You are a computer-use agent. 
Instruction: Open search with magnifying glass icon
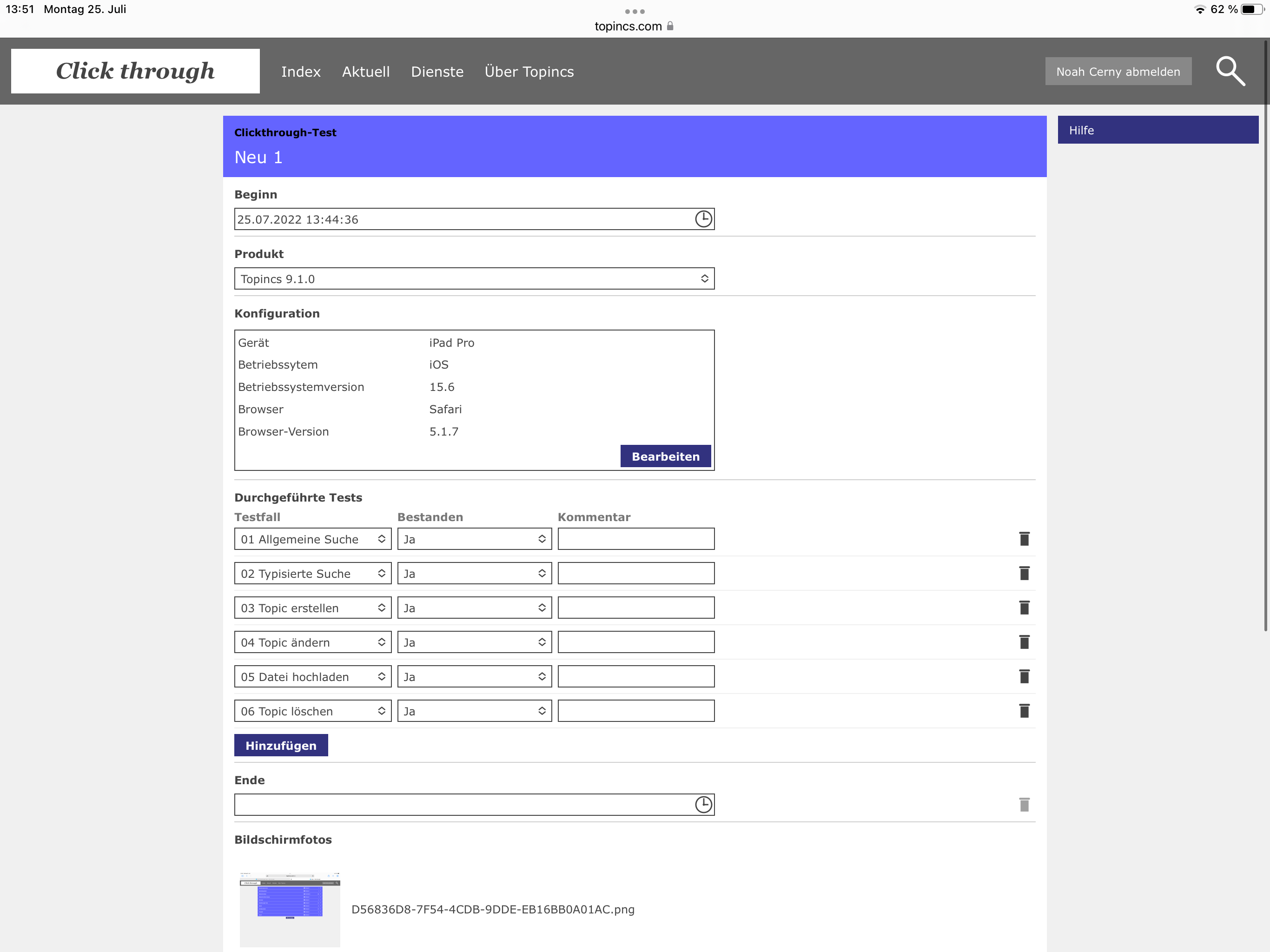1230,71
